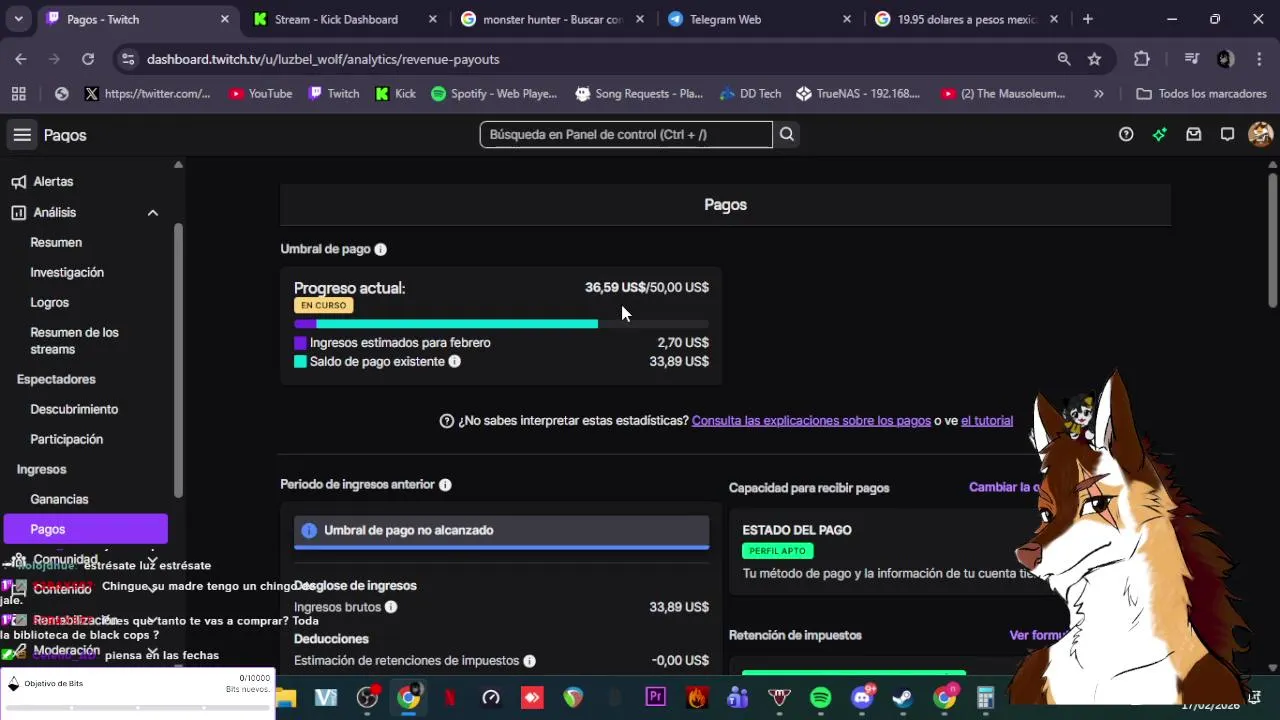
Task: Collapse the Análisis sidebar section
Action: click(x=153, y=212)
